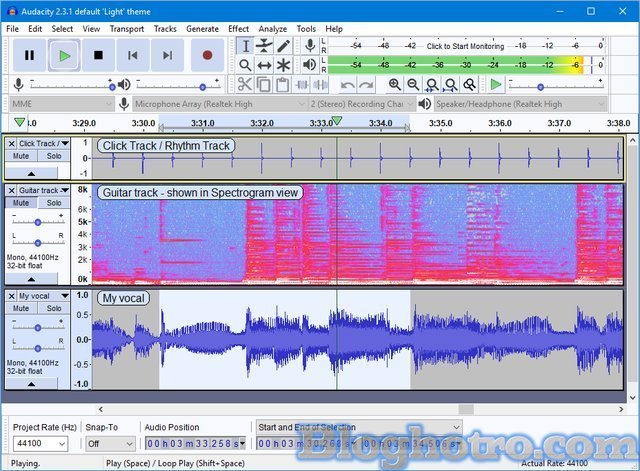Screen dimensions: 640x471
Task: Skip to start of project
Action: [133, 55]
